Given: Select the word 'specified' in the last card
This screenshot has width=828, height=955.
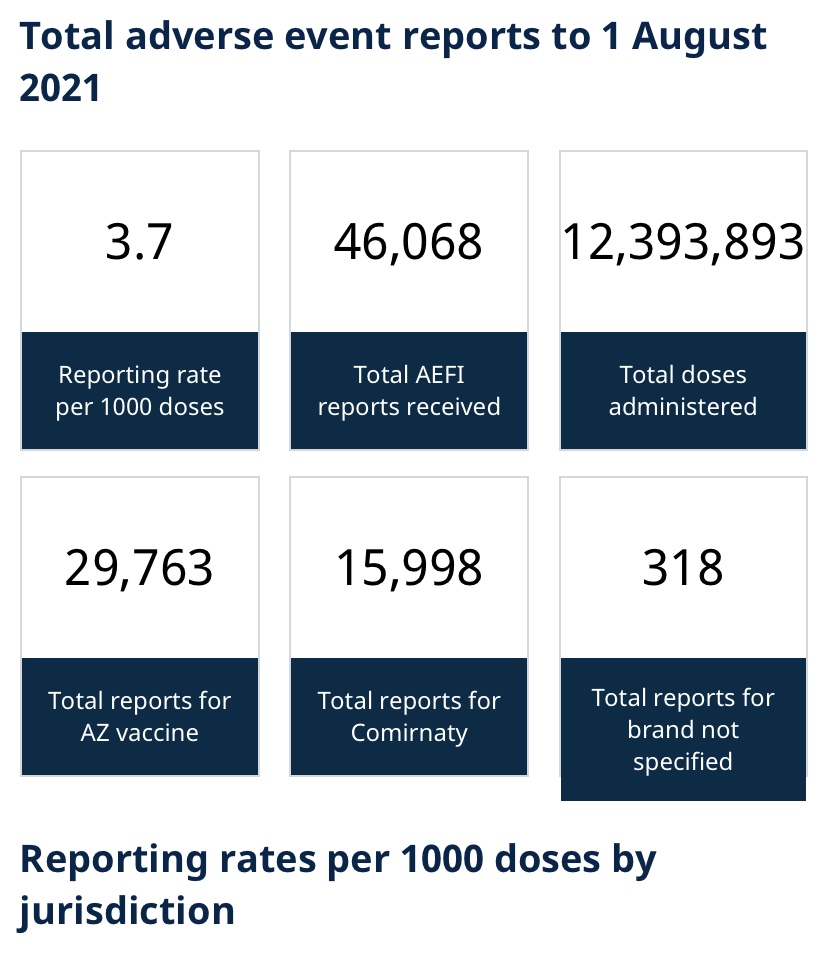Looking at the screenshot, I should pyautogui.click(x=683, y=762).
